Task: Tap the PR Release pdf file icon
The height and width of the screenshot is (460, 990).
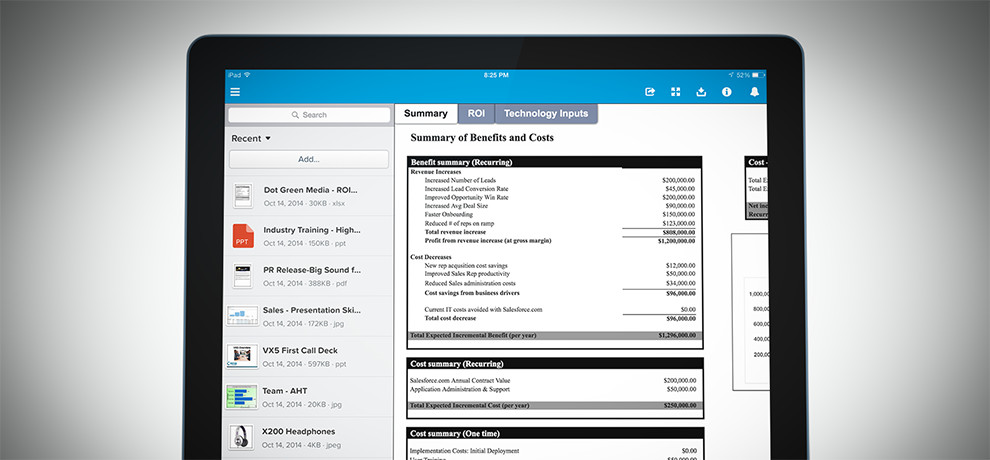Action: click(242, 276)
